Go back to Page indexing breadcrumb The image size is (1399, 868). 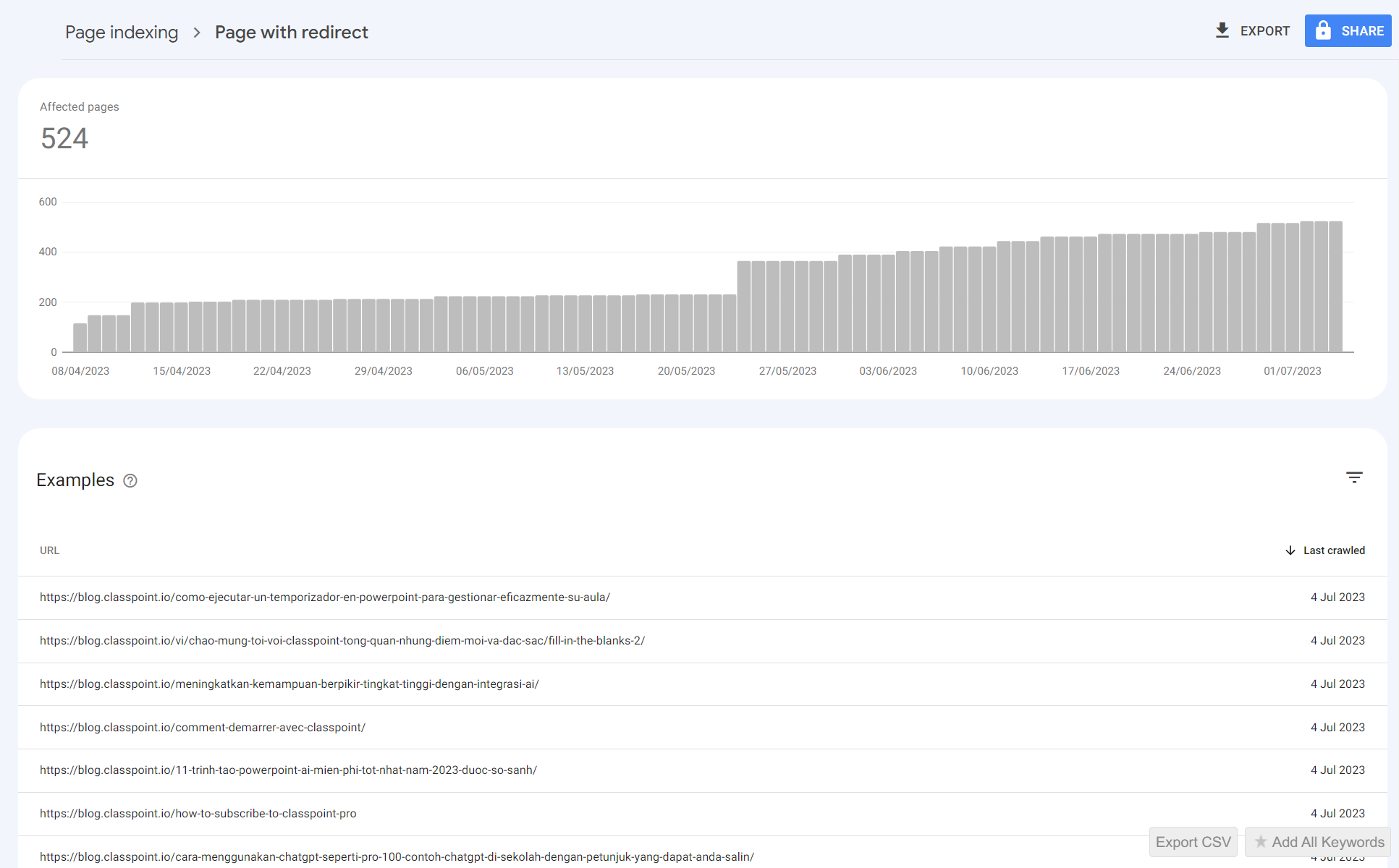click(x=122, y=33)
